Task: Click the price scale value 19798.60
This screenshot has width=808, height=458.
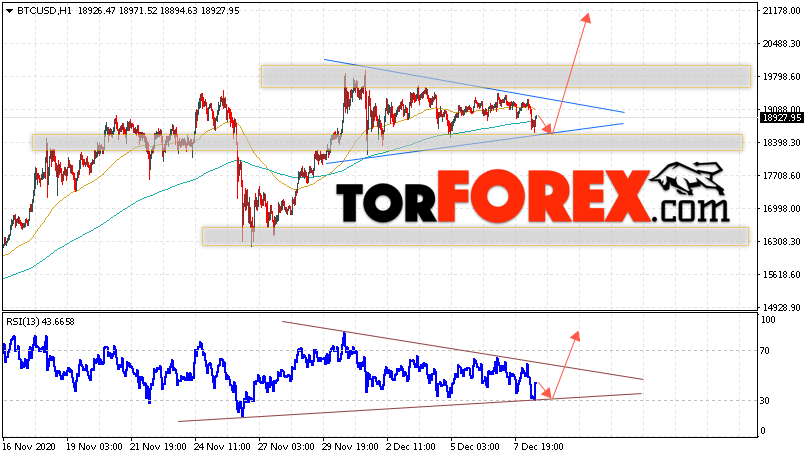Action: click(781, 77)
